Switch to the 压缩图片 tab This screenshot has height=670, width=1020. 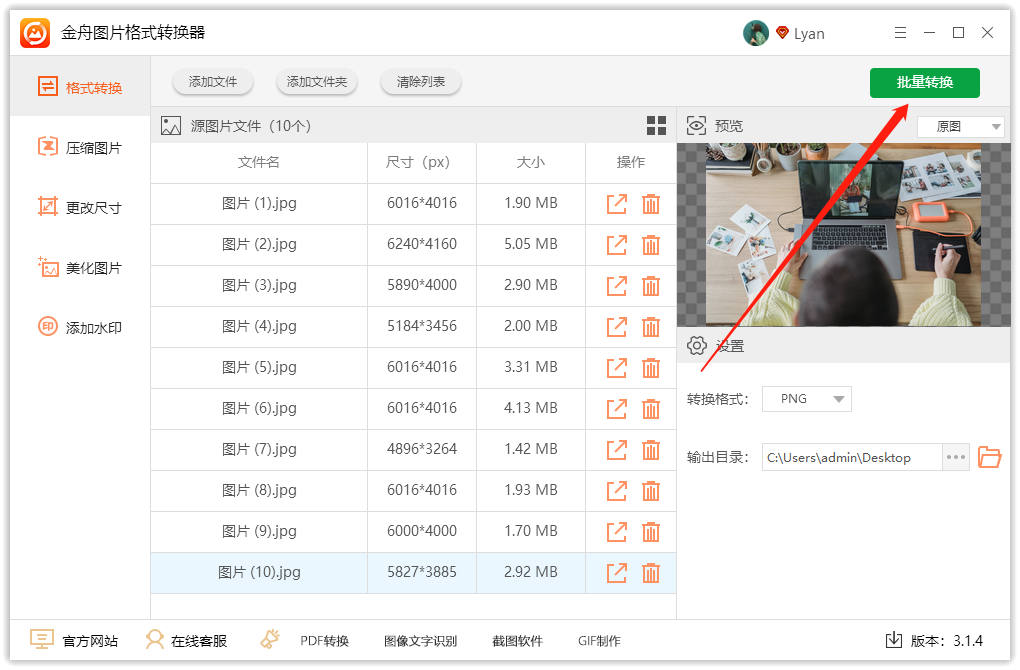pyautogui.click(x=80, y=148)
